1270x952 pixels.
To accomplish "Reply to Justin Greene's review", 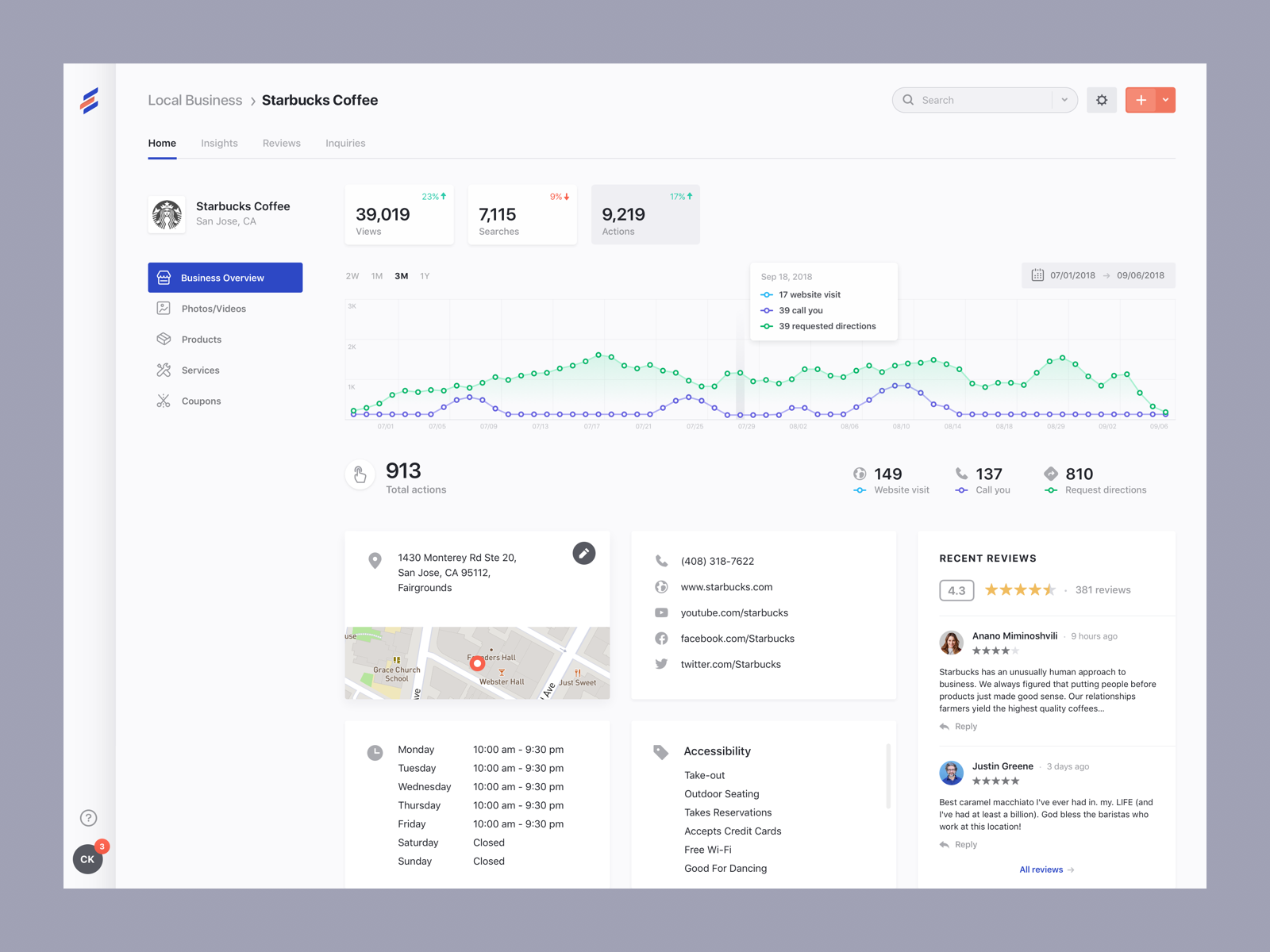I will tap(959, 845).
